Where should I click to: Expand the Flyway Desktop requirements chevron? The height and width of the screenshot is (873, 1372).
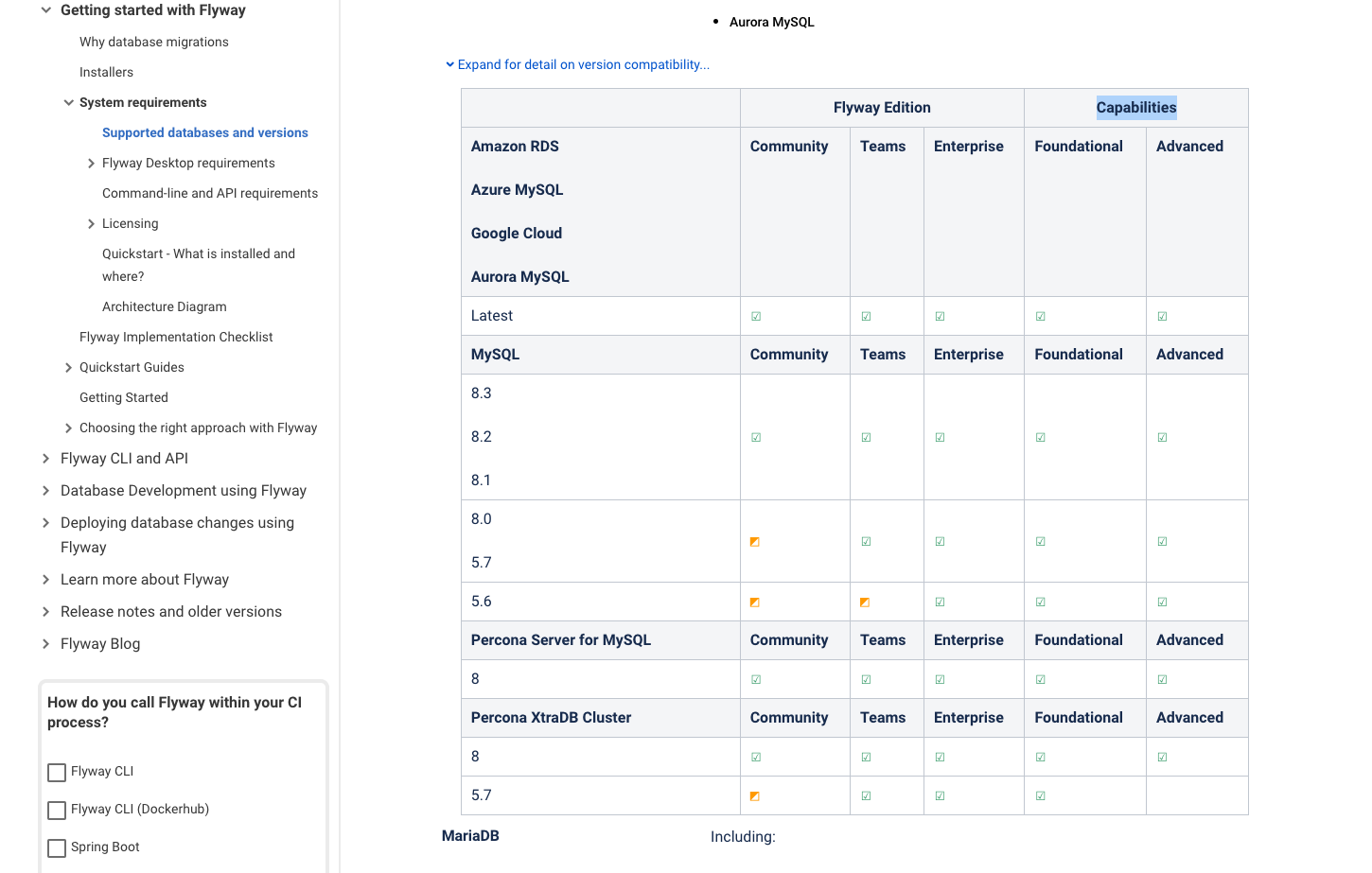[x=91, y=164]
